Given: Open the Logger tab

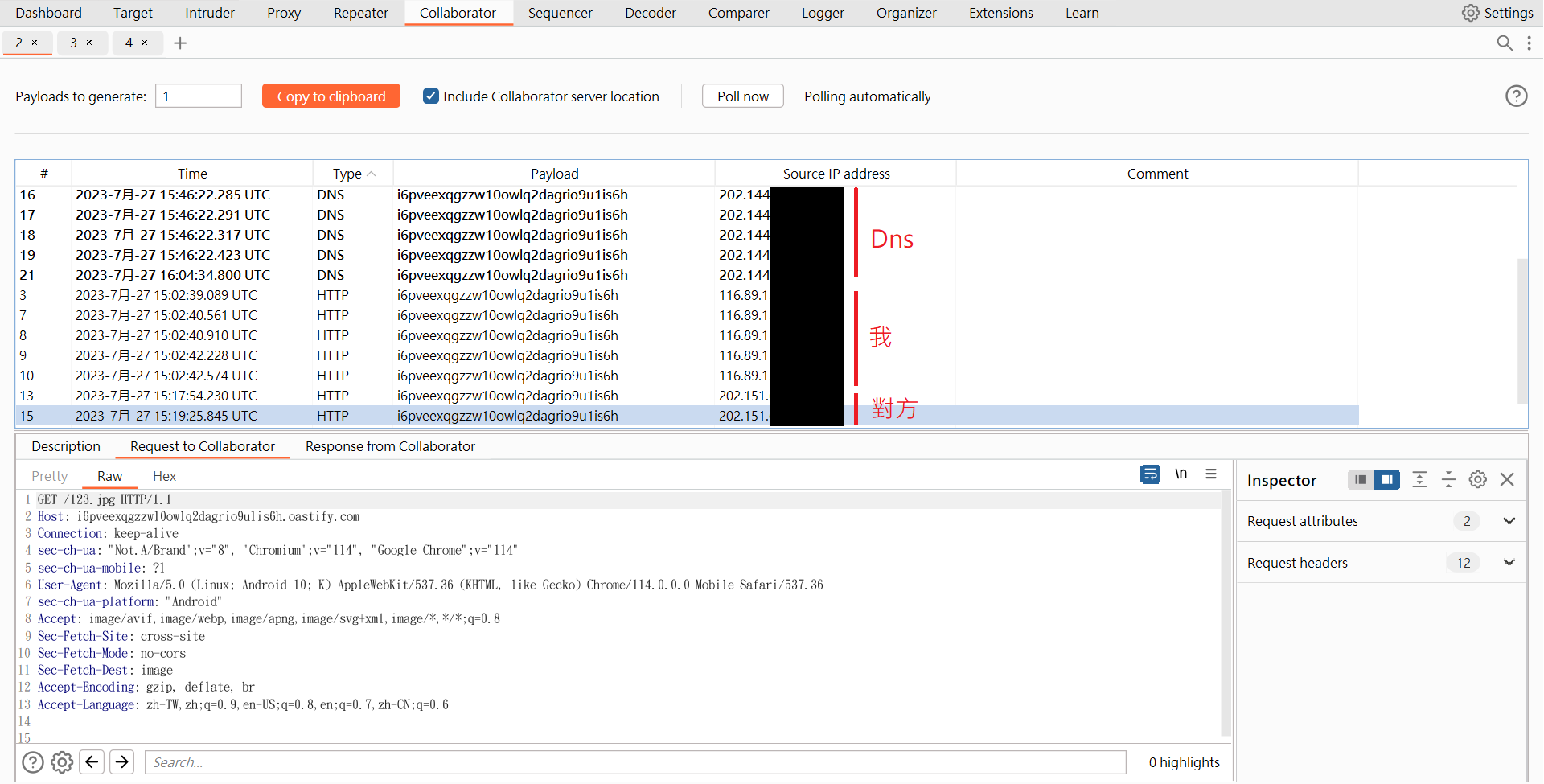Looking at the screenshot, I should pos(823,13).
